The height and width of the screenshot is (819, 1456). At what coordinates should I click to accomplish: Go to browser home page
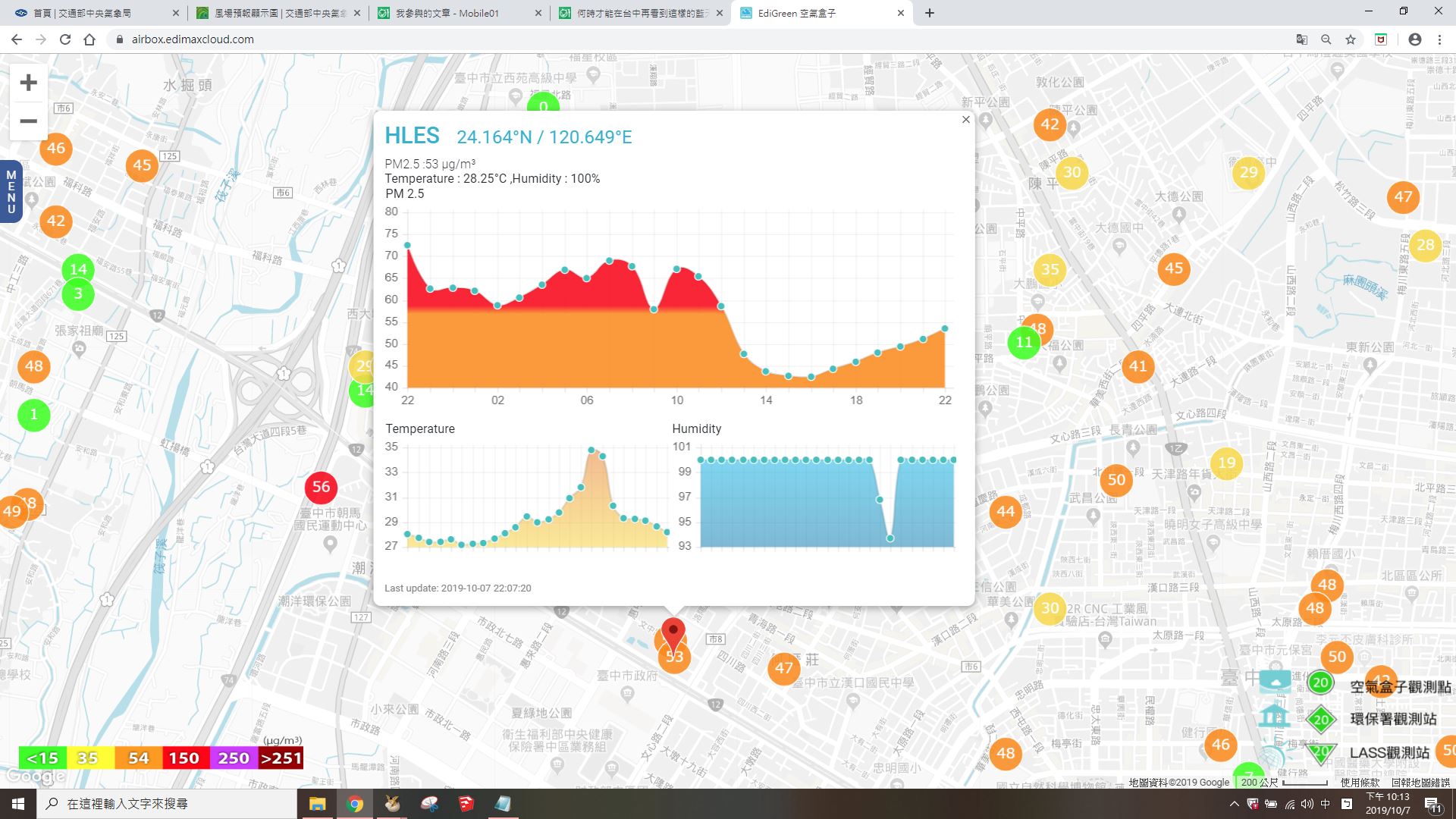coord(89,39)
